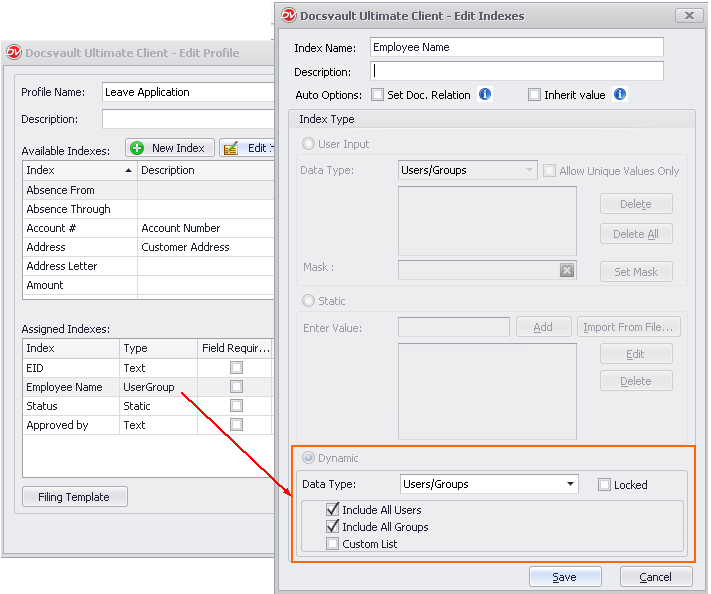Image resolution: width=711 pixels, height=594 pixels.
Task: Toggle Field Required for Approved by row
Action: [236, 424]
